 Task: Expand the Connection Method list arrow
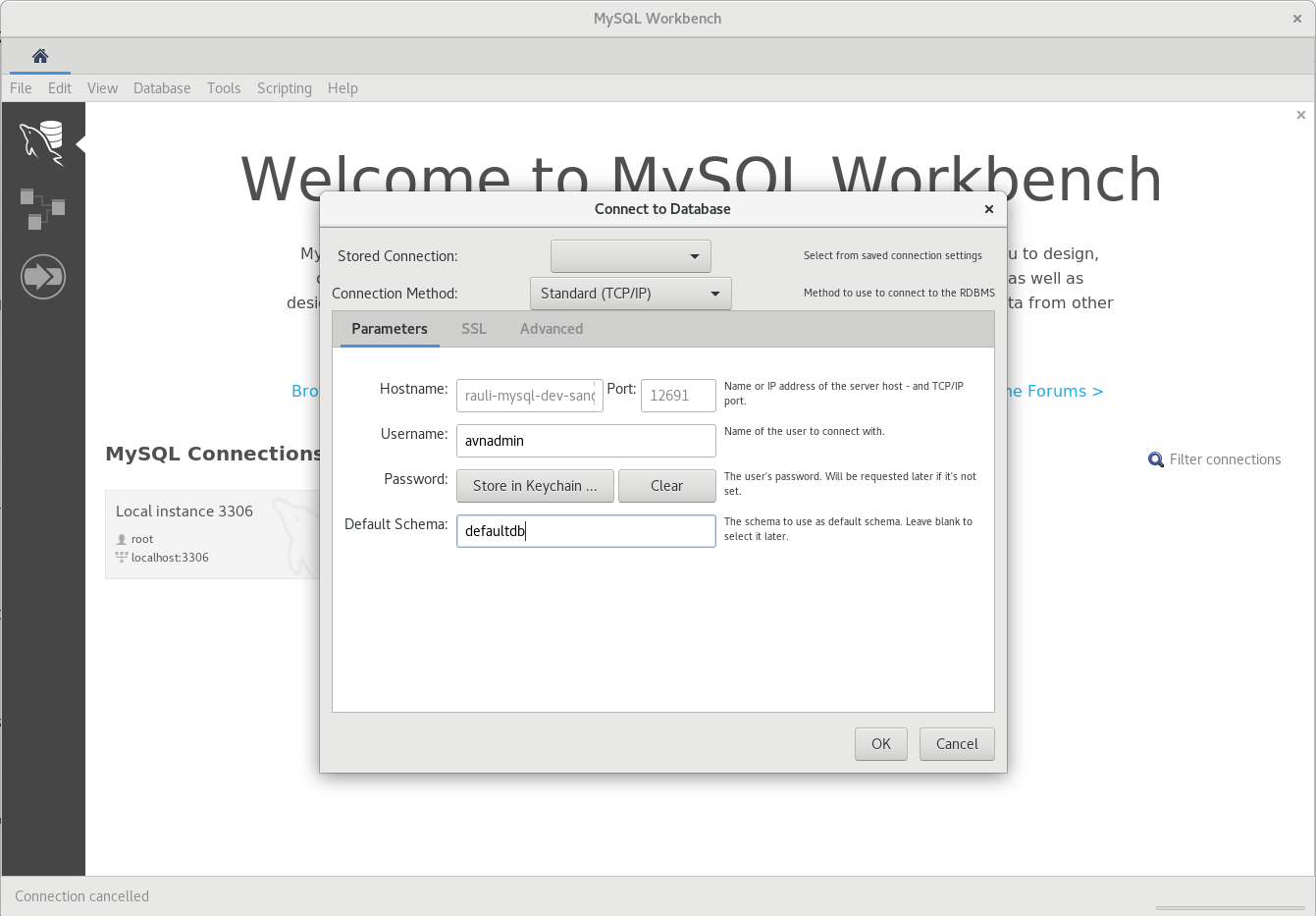pyautogui.click(x=715, y=293)
